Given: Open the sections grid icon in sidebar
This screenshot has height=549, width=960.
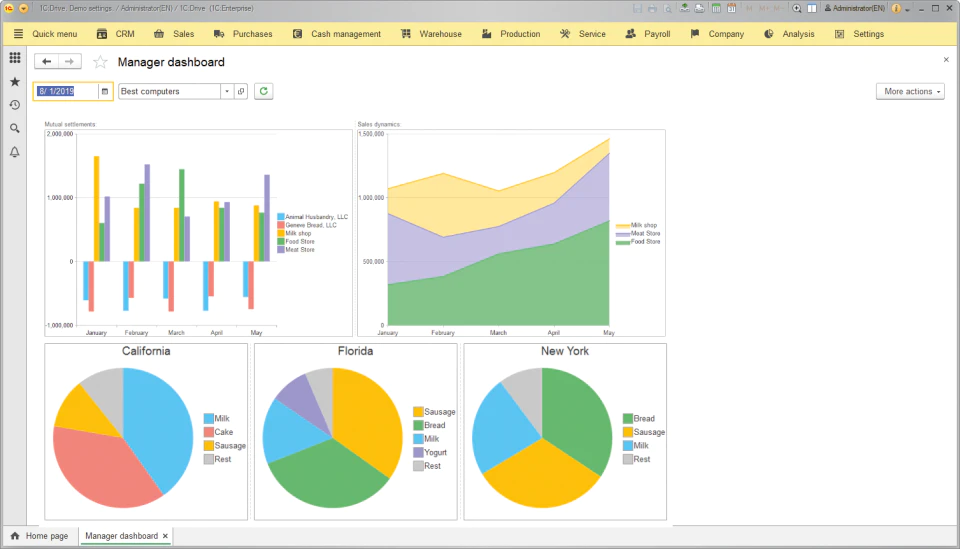Looking at the screenshot, I should pos(15,58).
